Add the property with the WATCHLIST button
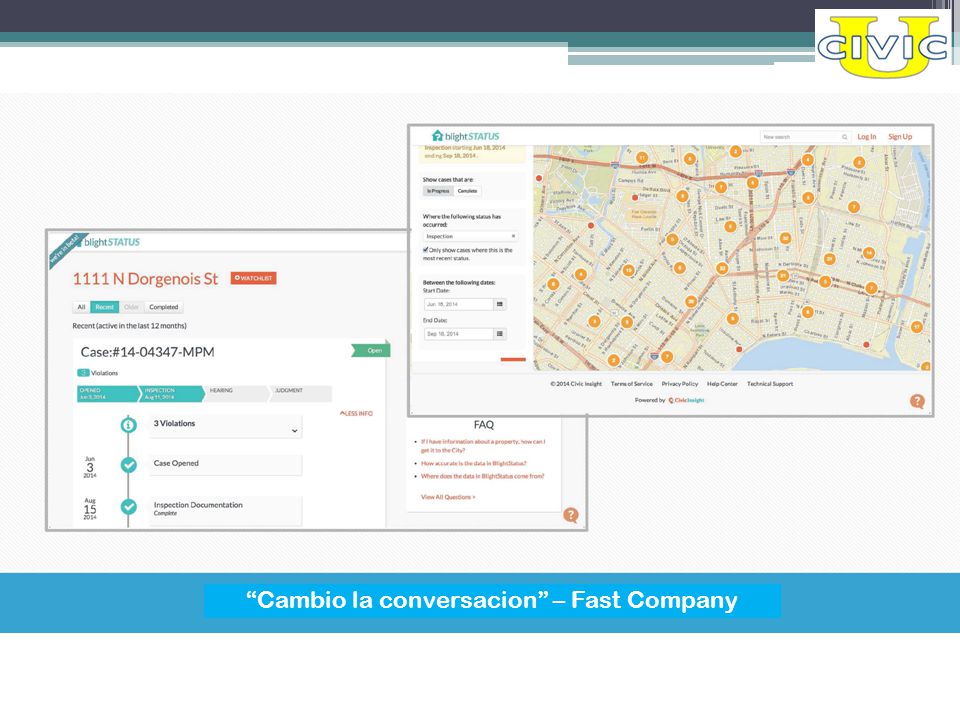The image size is (960, 720). (x=253, y=278)
